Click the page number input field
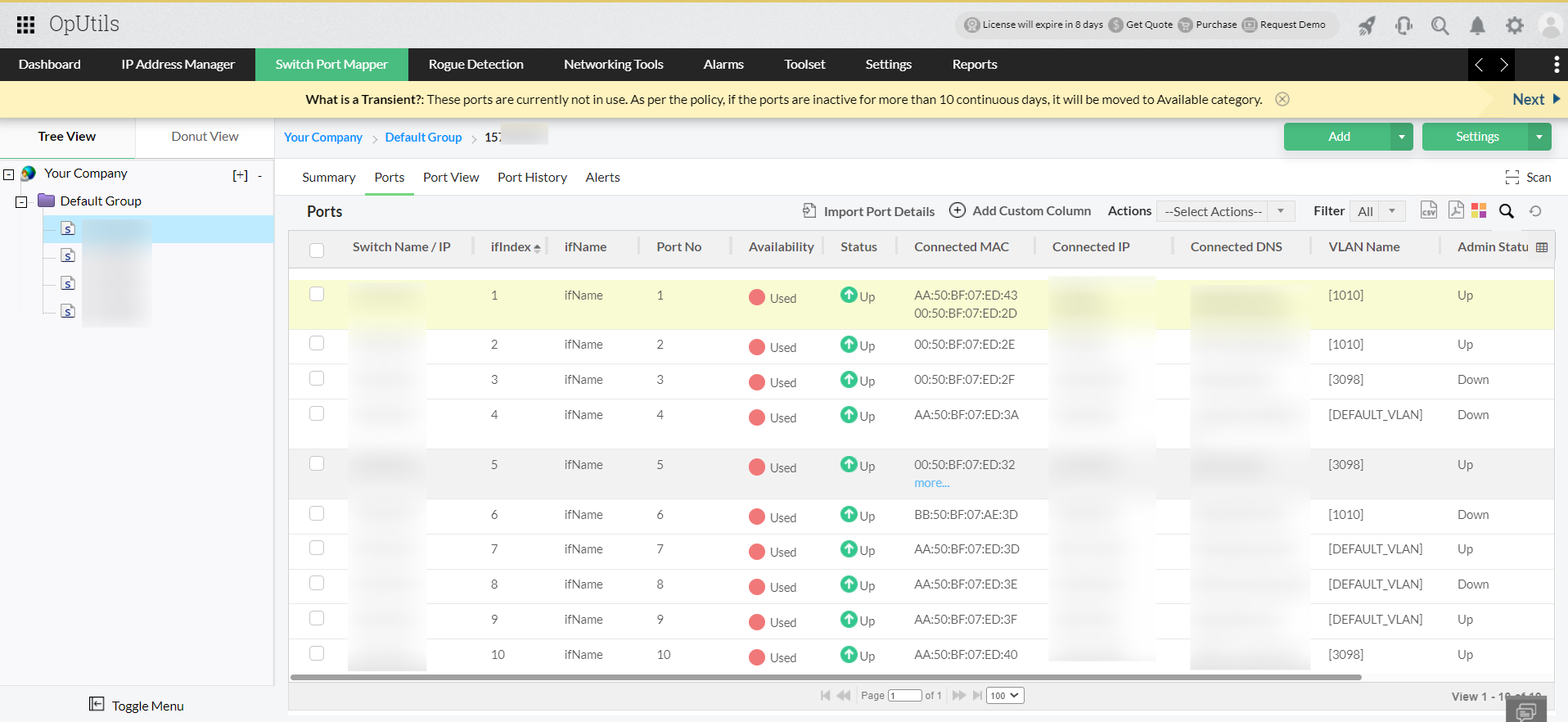 [904, 696]
